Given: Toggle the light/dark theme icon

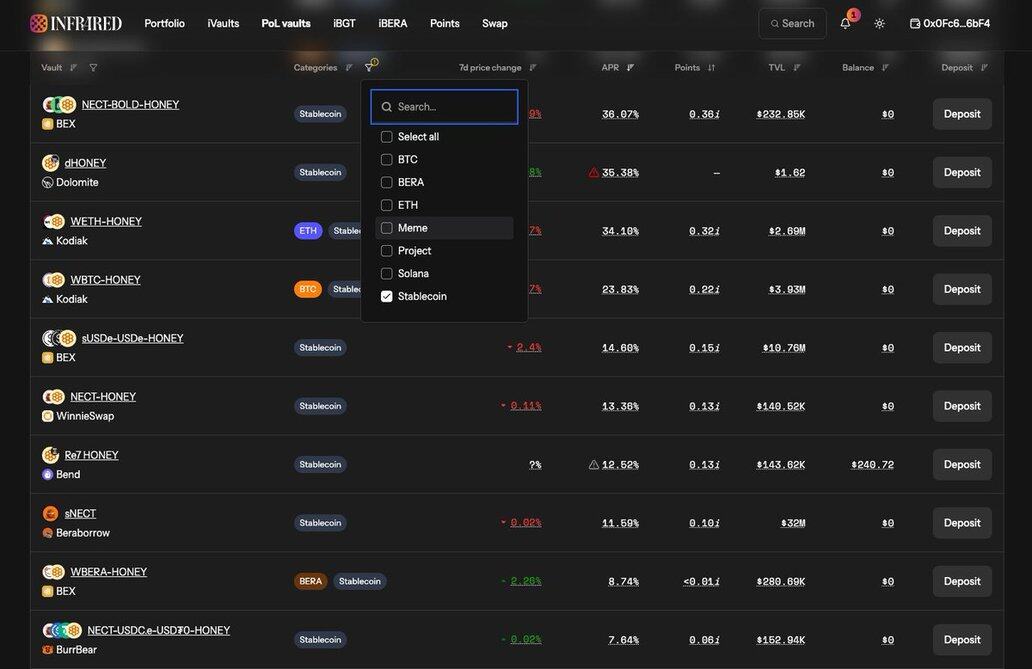Looking at the screenshot, I should 879,23.
